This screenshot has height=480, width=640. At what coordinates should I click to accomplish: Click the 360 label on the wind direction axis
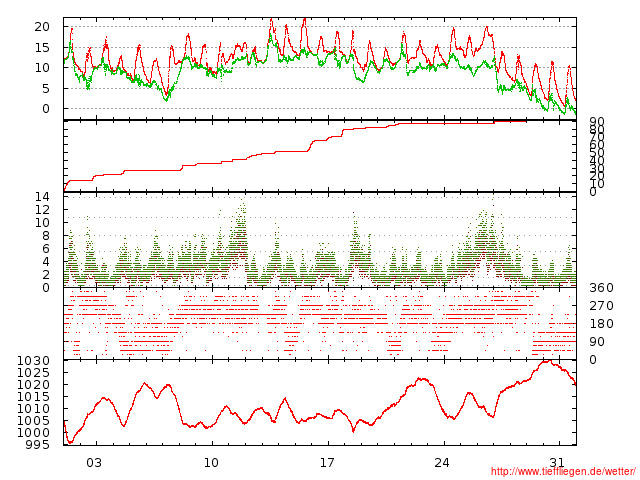coord(601,288)
